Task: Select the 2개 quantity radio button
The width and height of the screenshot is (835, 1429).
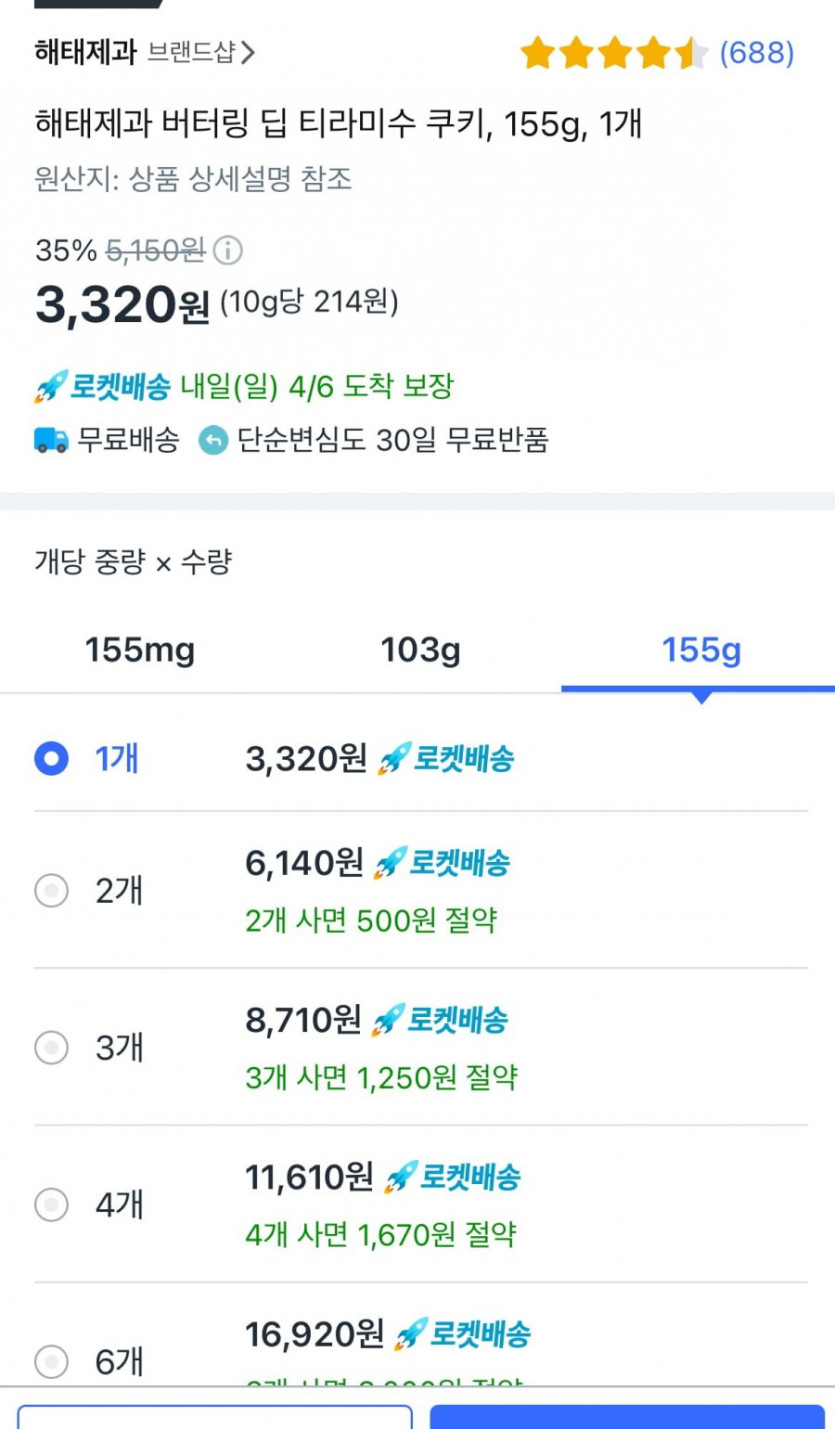Action: pyautogui.click(x=51, y=890)
